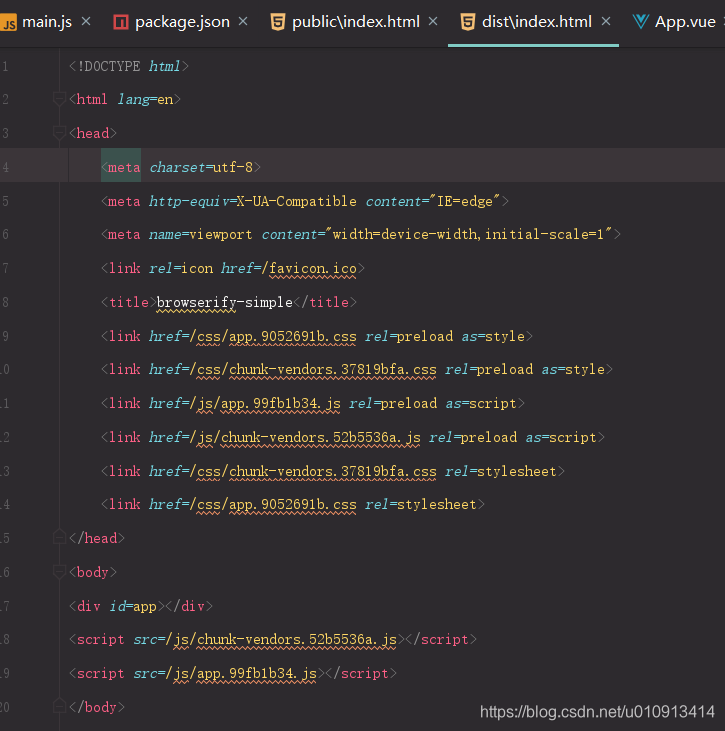Click the JS file icon on main.js tab
The height and width of the screenshot is (731, 725).
8,22
